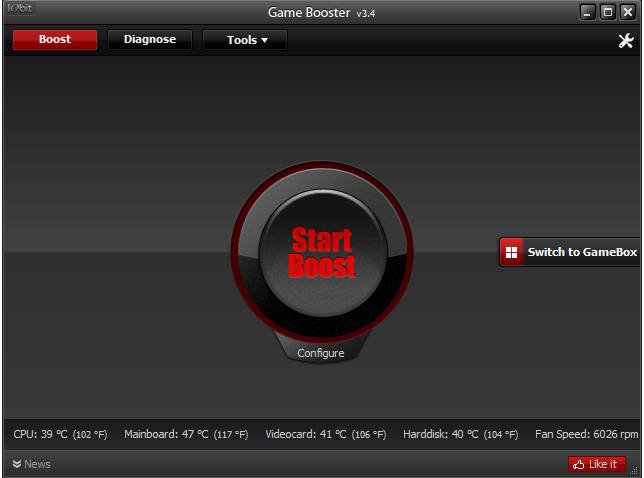Click Switch to GameBox button

(x=570, y=252)
